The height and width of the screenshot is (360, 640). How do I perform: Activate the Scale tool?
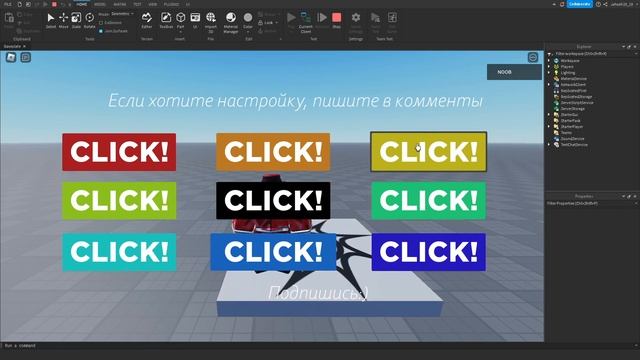pos(76,20)
